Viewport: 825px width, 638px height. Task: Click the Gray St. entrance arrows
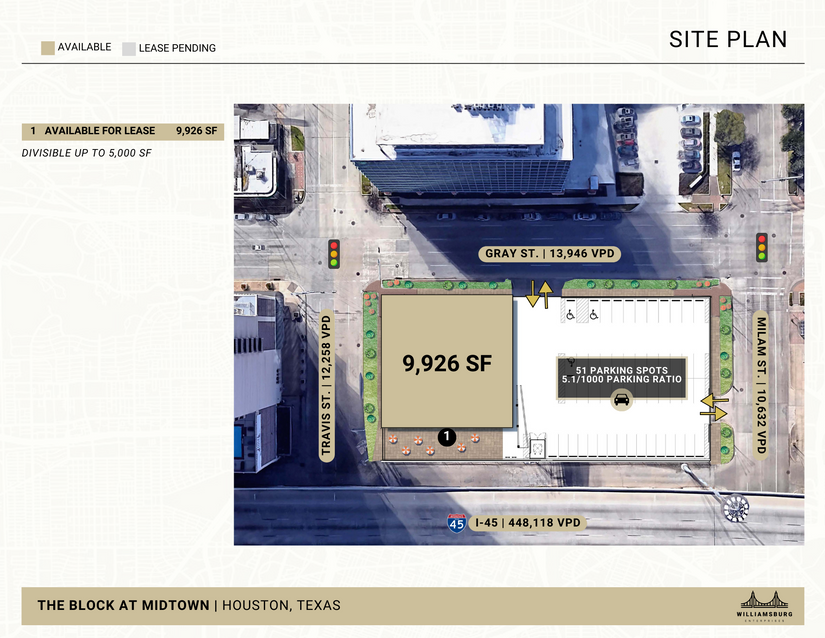click(539, 293)
